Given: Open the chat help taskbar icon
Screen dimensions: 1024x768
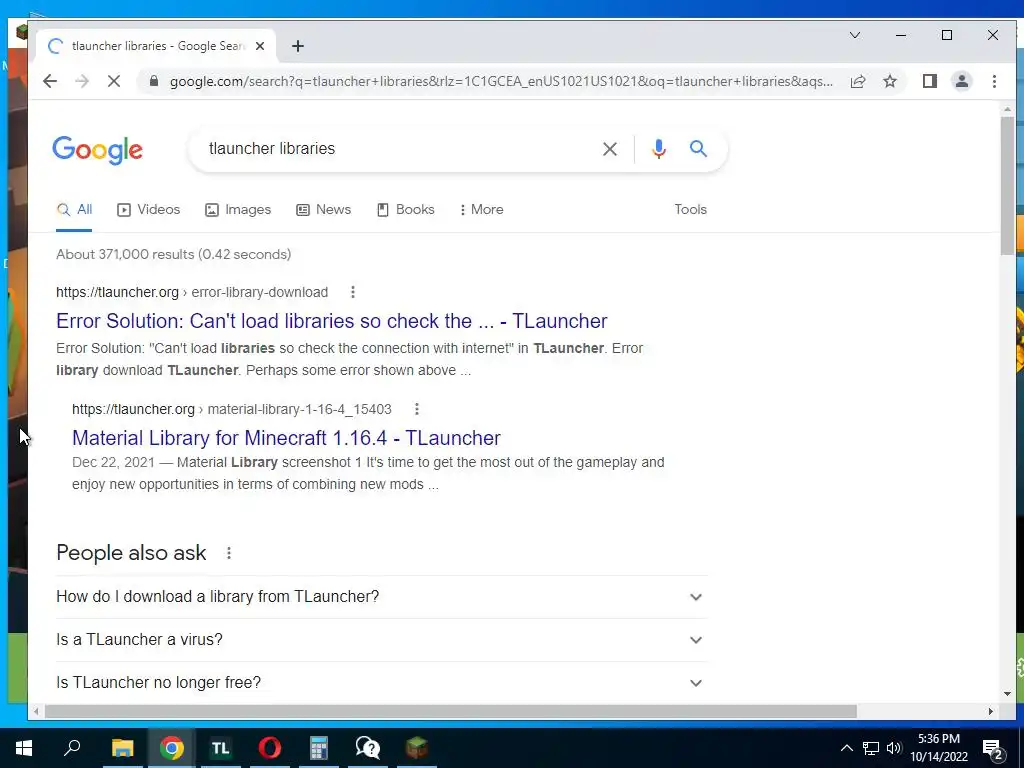Looking at the screenshot, I should click(x=368, y=748).
